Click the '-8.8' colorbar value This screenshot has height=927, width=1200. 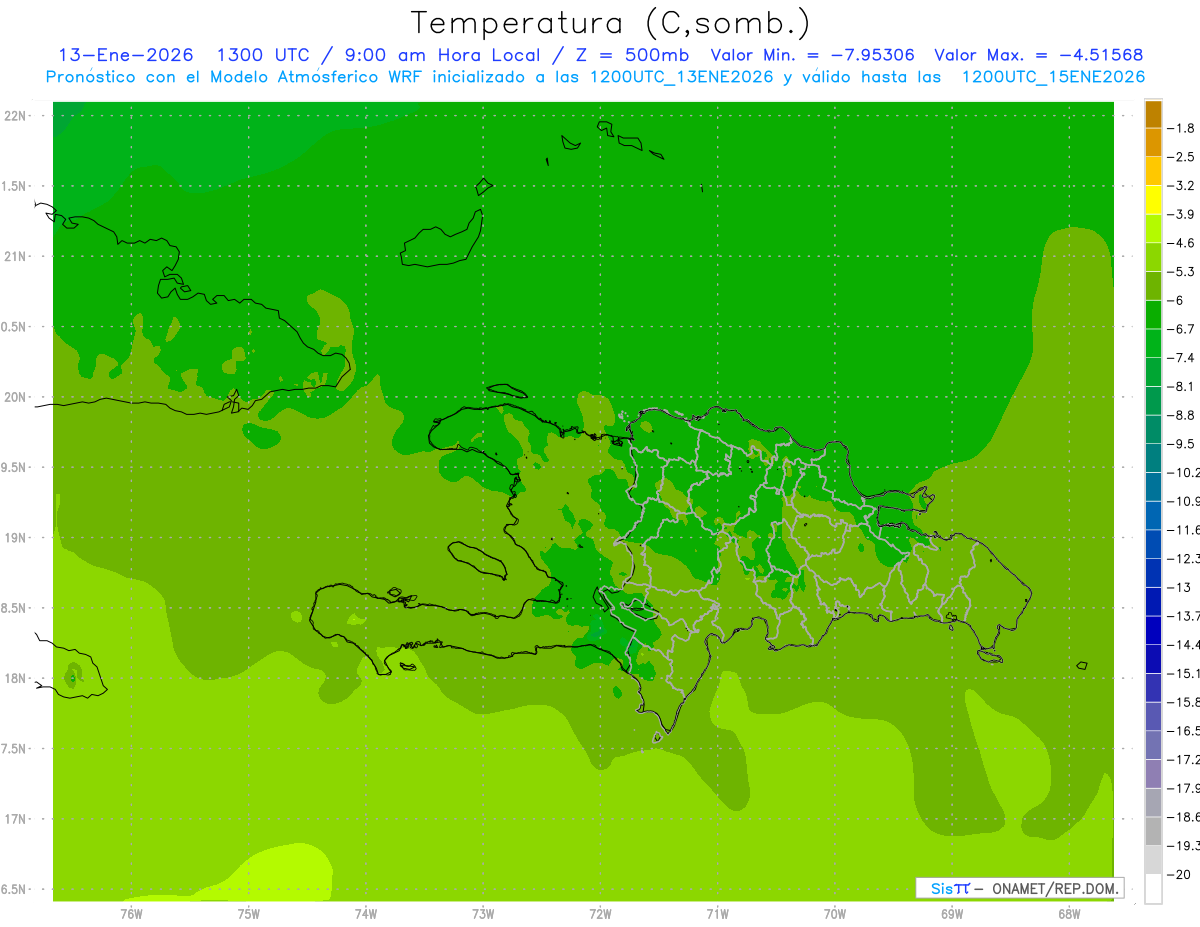point(1183,415)
